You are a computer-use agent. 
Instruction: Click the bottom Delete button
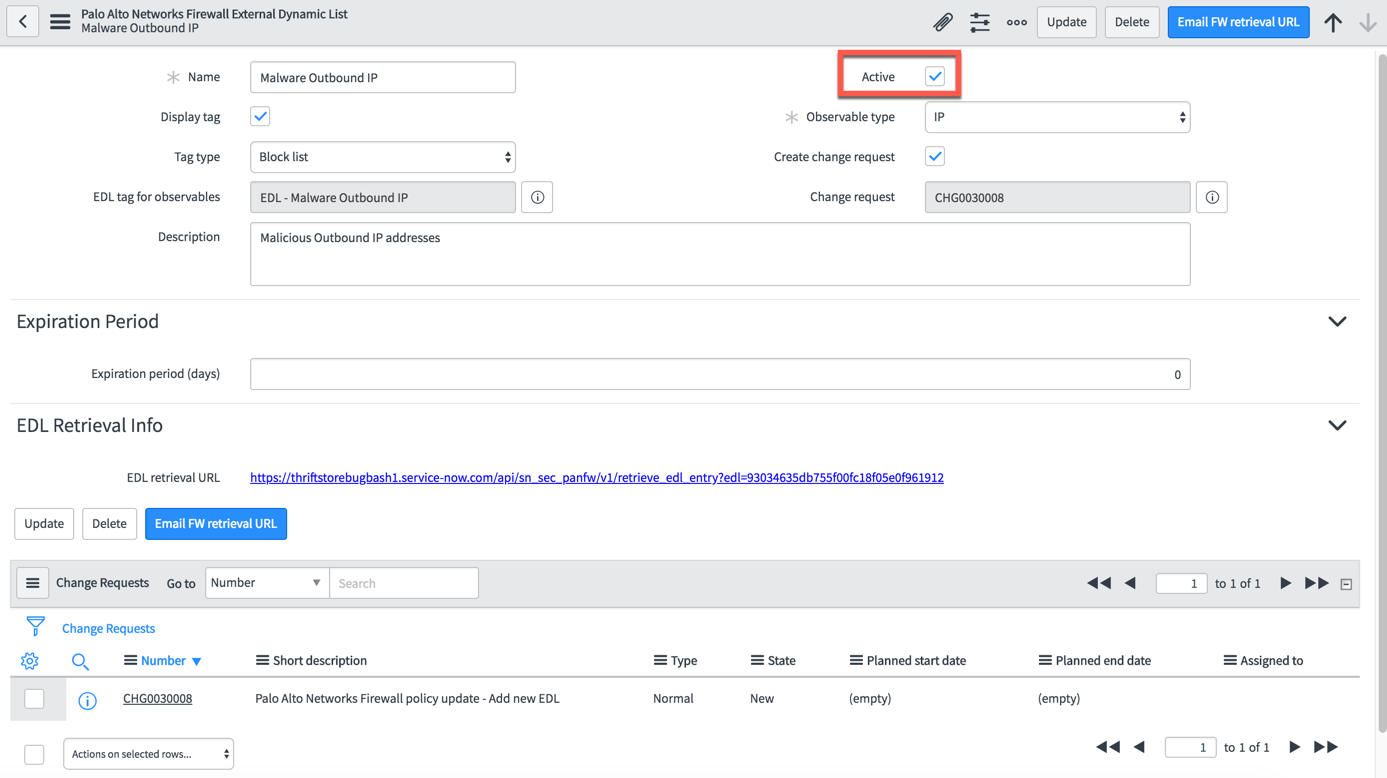tap(109, 524)
